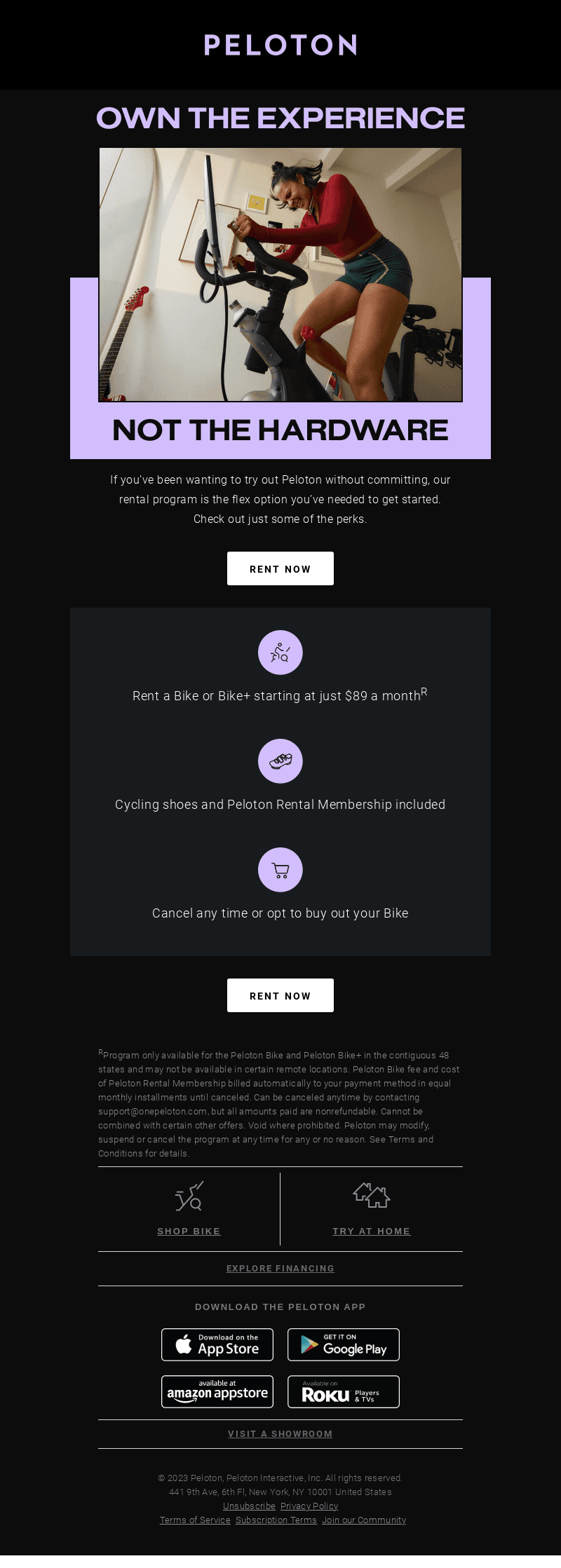The image size is (561, 1568).
Task: Open the Roku Players & TVs badge
Action: tap(344, 1391)
